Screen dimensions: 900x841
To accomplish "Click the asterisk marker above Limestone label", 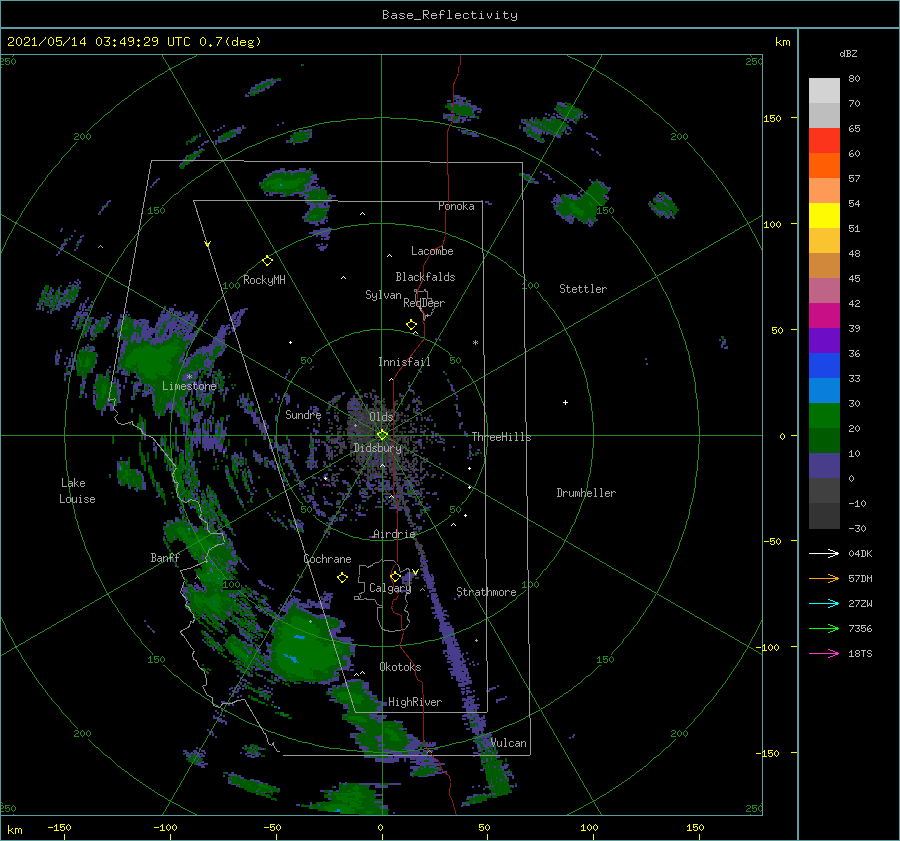I will coord(189,377).
